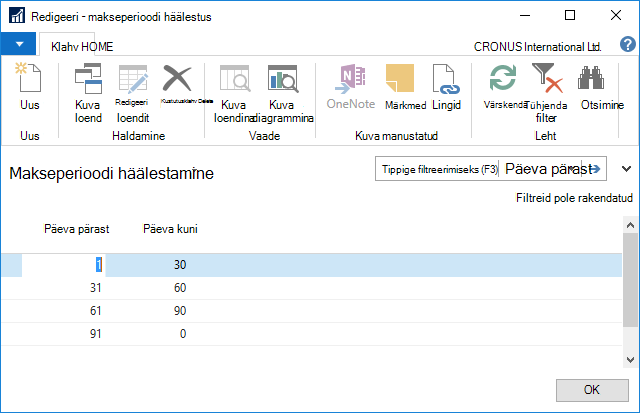
Task: Click the OK button
Action: click(x=592, y=390)
